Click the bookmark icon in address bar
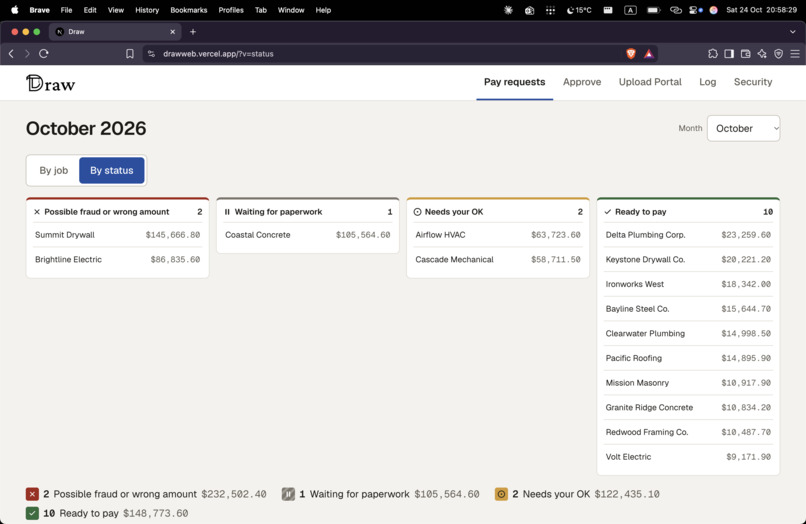This screenshot has width=806, height=524. (130, 53)
